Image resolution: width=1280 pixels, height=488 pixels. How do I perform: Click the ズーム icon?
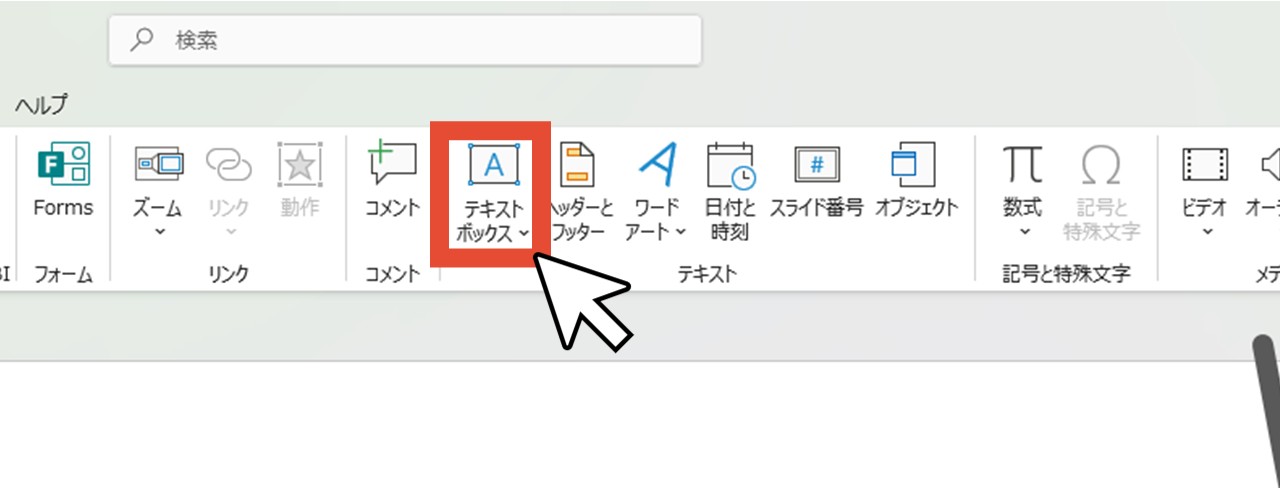click(x=158, y=164)
